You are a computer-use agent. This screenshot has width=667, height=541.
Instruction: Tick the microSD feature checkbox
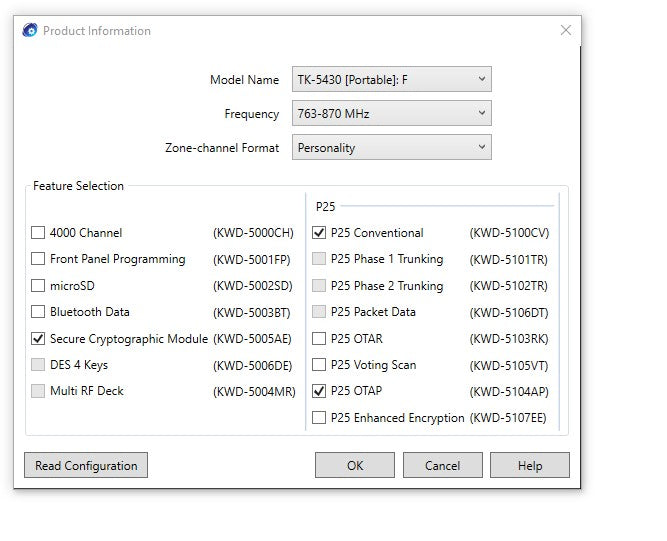[38, 285]
